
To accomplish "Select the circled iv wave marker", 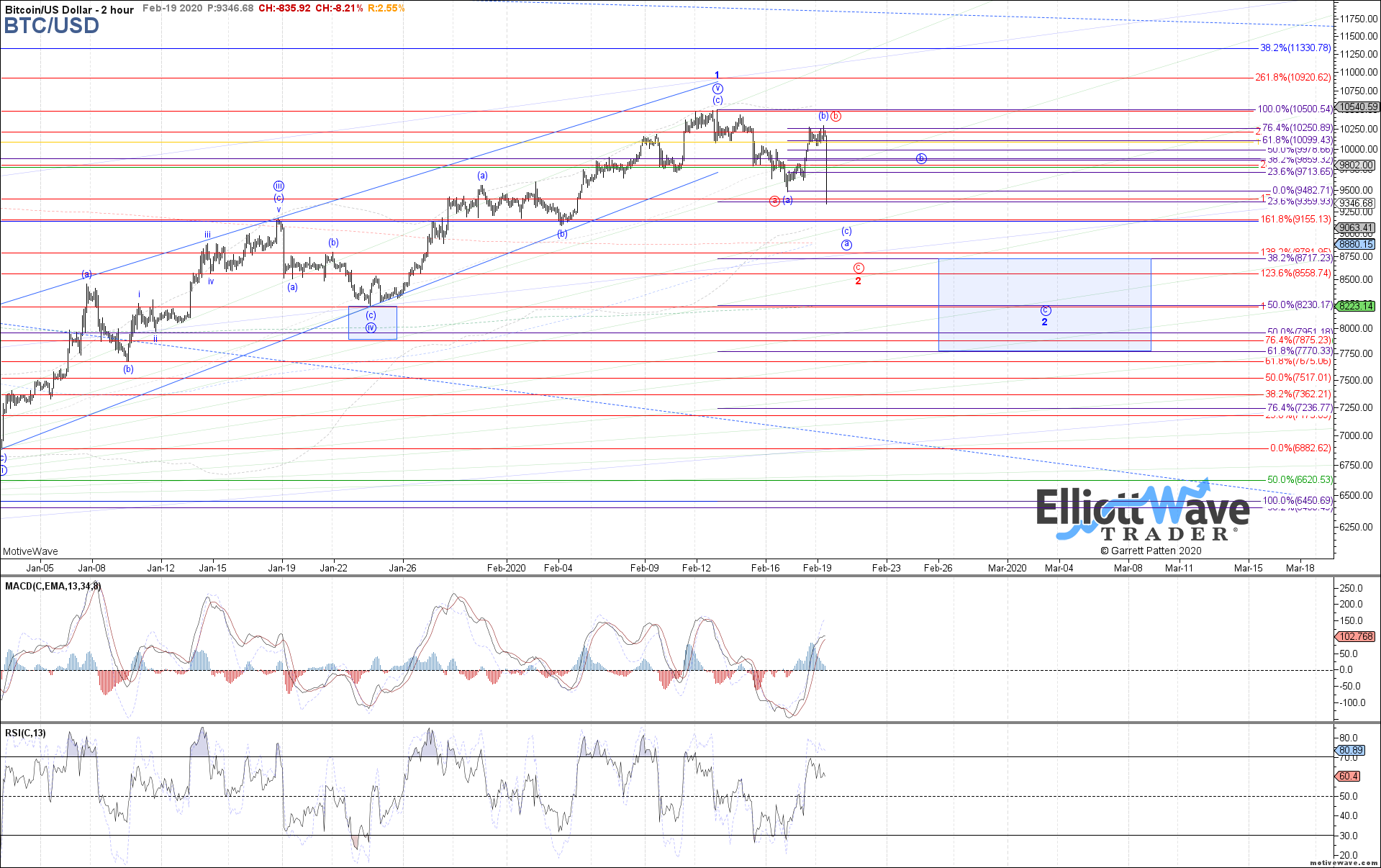I will pyautogui.click(x=371, y=327).
